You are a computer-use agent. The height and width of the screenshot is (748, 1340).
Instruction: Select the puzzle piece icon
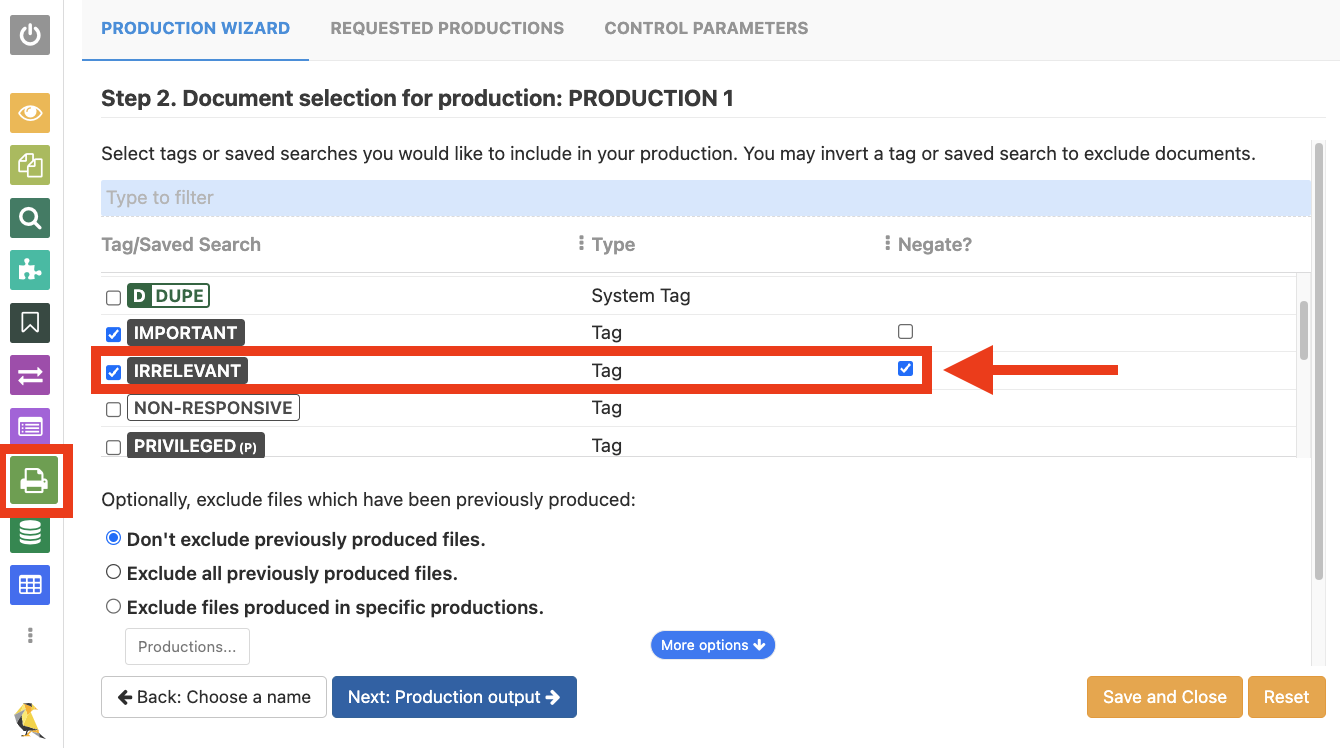(x=30, y=270)
